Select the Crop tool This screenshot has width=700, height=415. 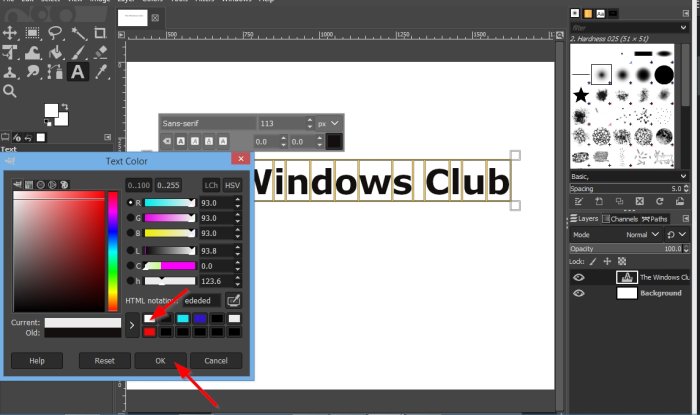100,33
